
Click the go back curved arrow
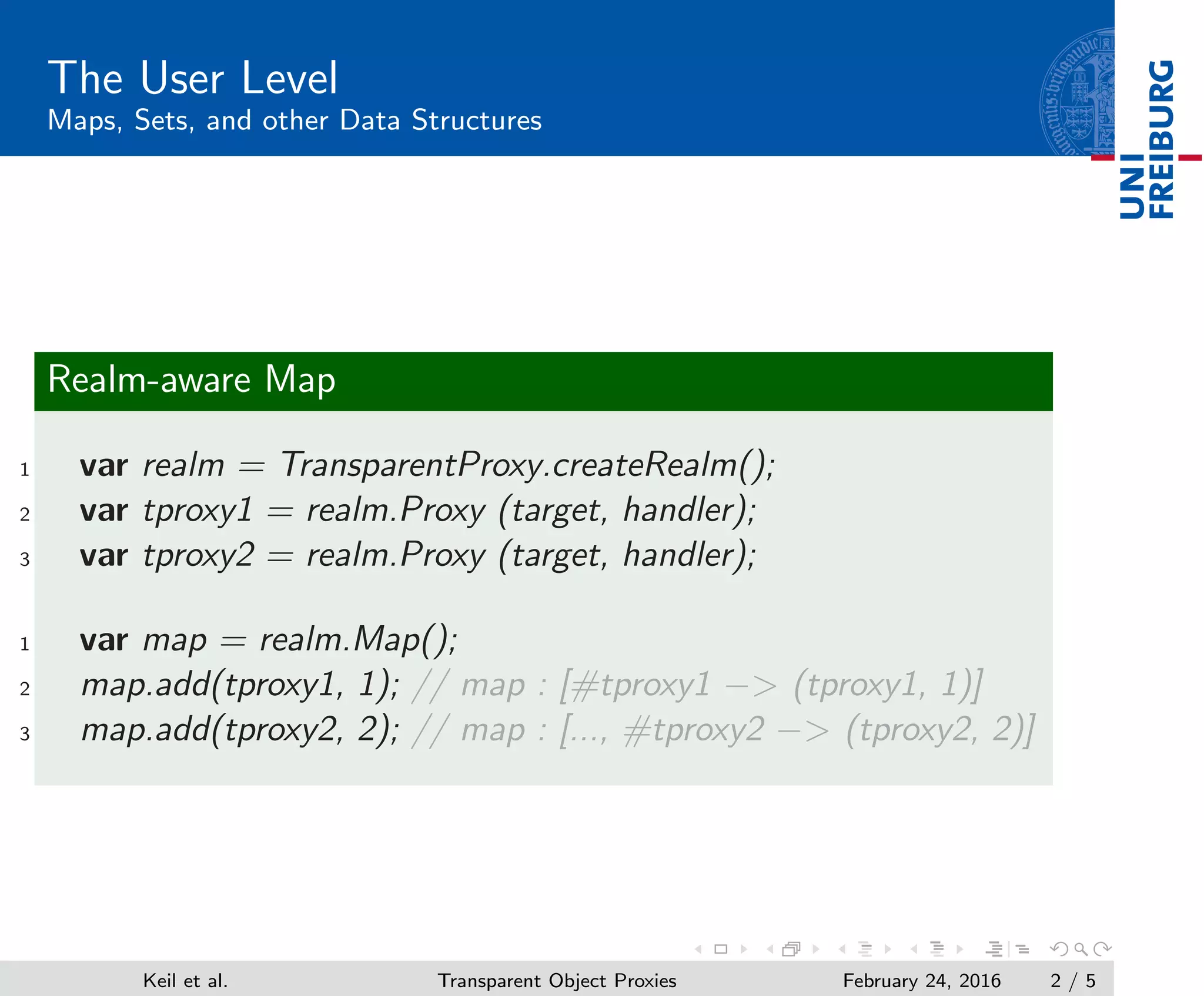click(1059, 949)
